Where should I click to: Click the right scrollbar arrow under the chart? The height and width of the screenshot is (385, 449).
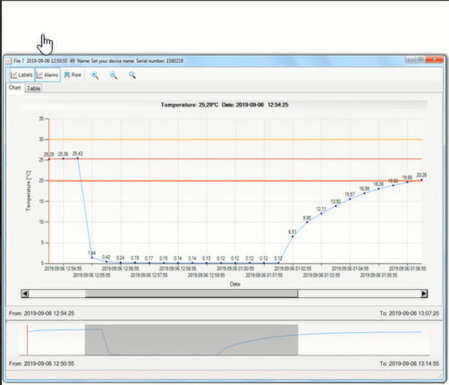(x=424, y=294)
